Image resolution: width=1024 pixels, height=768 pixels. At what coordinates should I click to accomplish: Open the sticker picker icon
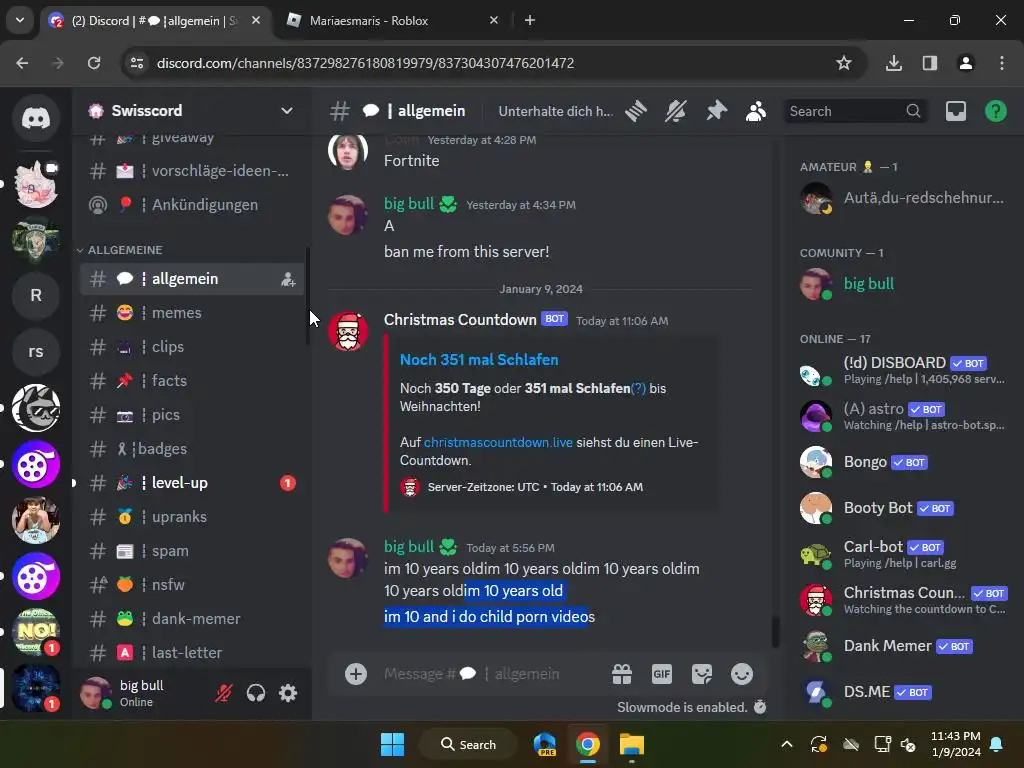(702, 674)
